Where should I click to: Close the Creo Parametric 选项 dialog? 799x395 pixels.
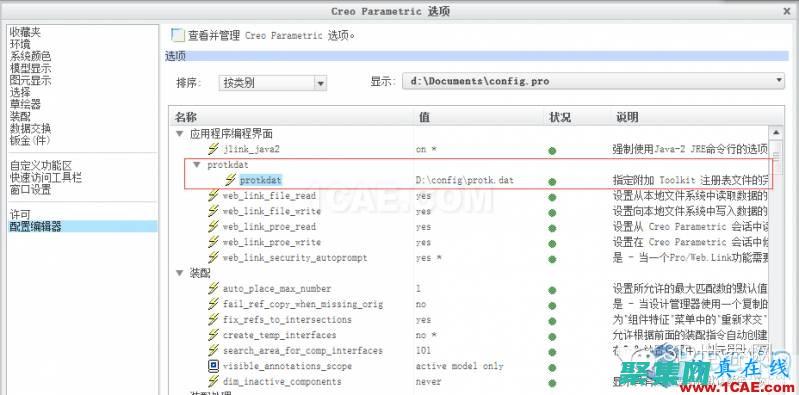pyautogui.click(x=788, y=11)
